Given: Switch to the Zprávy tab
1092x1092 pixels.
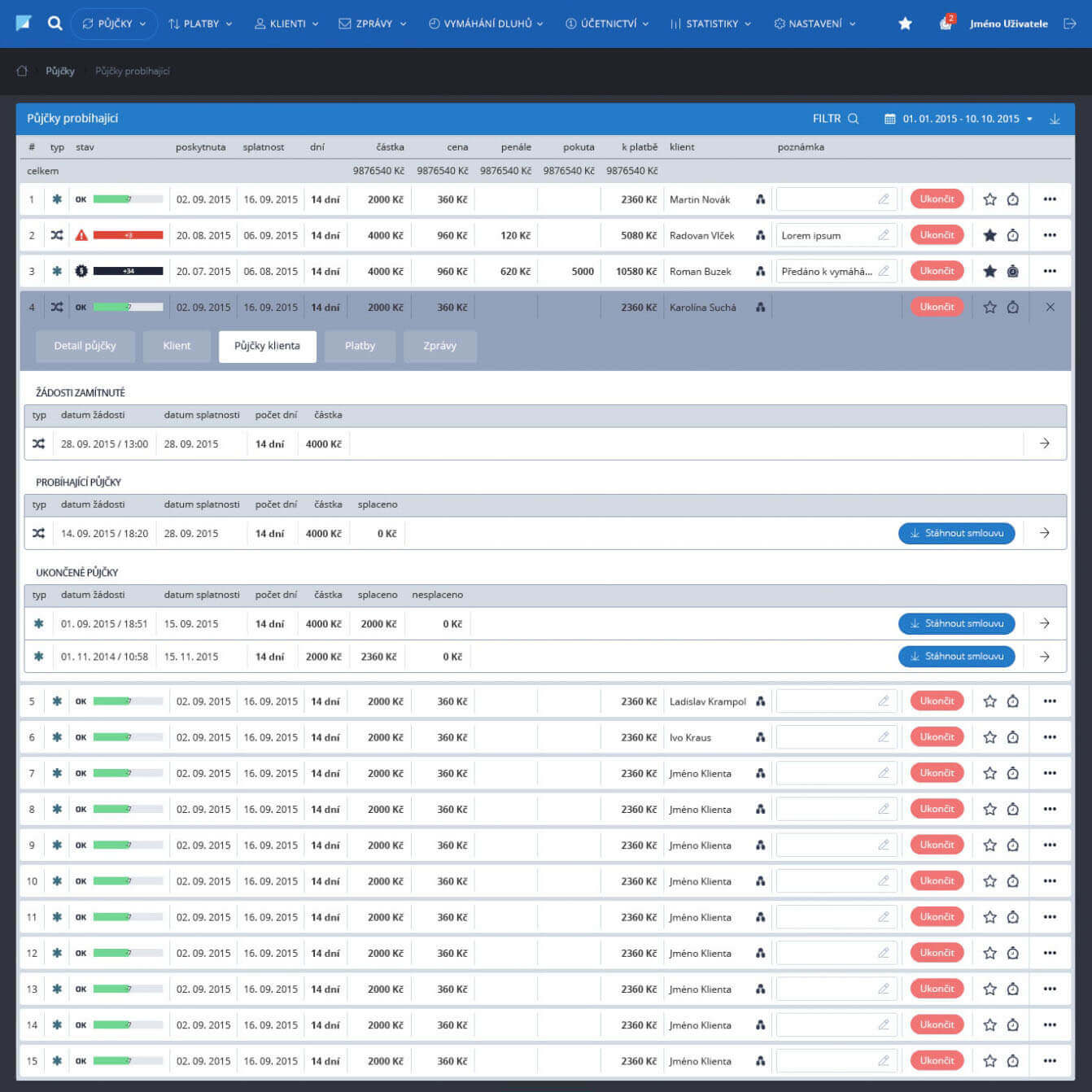Looking at the screenshot, I should 439,346.
